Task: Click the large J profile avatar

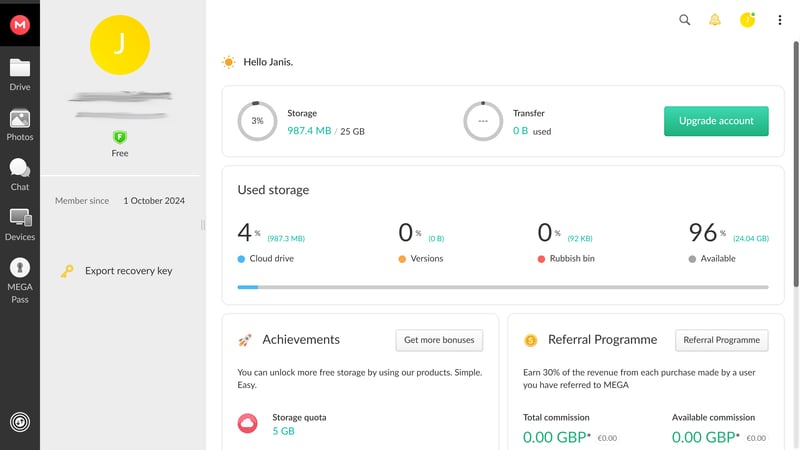Action: [x=120, y=45]
